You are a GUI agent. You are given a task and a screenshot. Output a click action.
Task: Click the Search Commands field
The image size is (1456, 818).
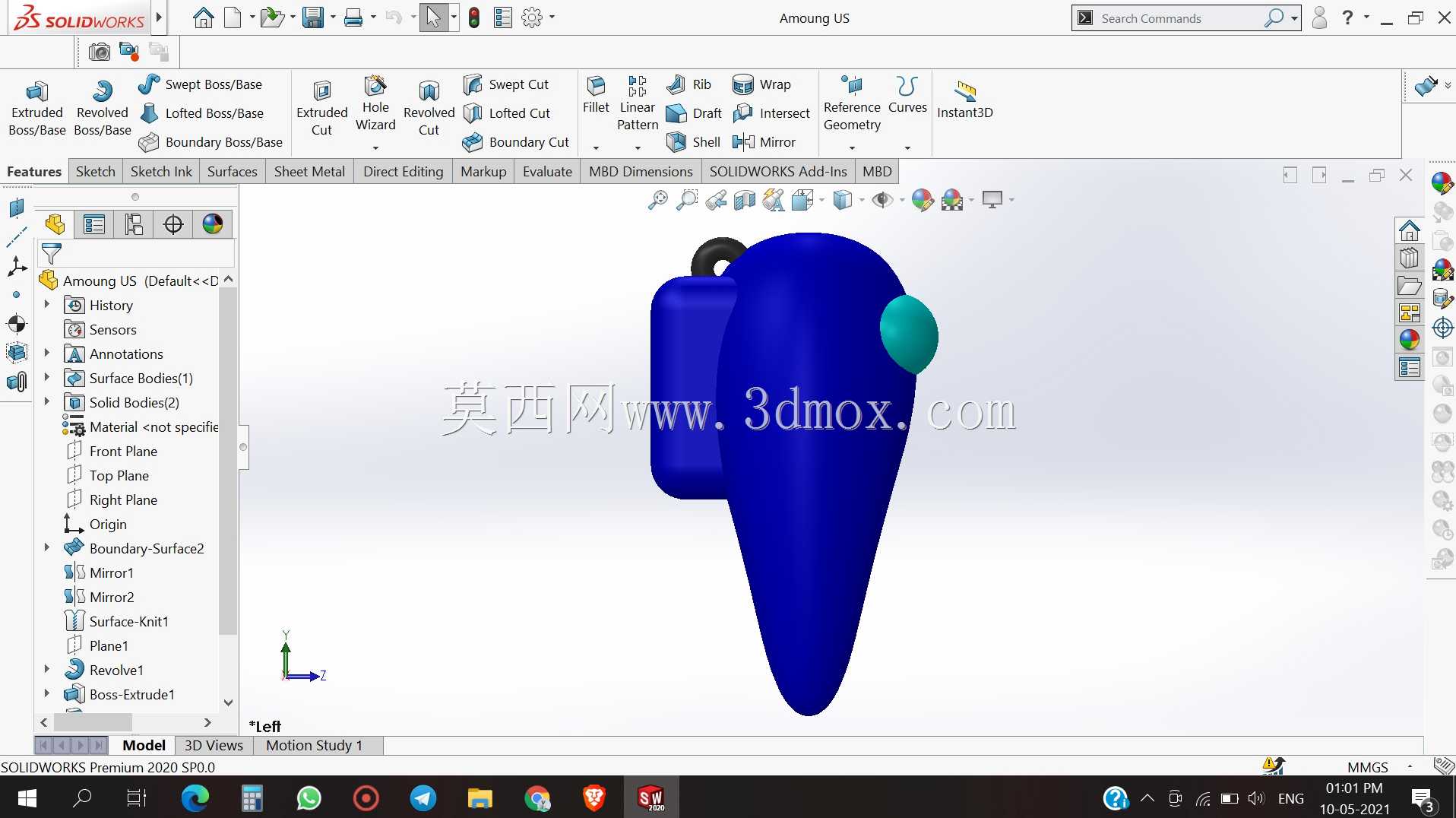1178,18
